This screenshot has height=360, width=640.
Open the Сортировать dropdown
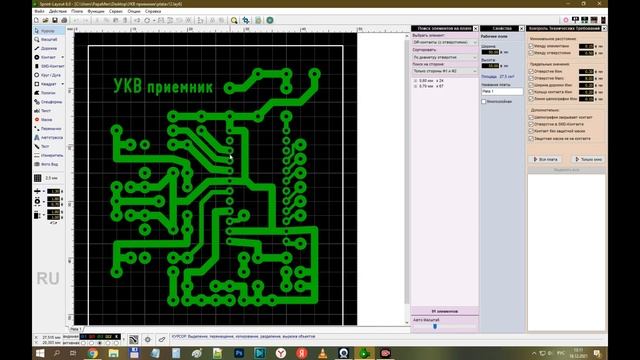click(444, 57)
